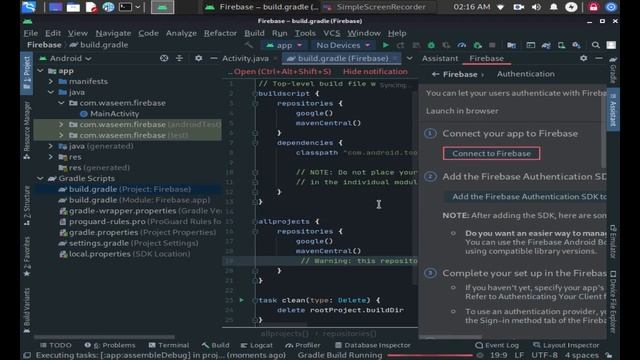The image size is (640, 360).
Task: Hide the Assistant panel with minus icon
Action: click(599, 58)
